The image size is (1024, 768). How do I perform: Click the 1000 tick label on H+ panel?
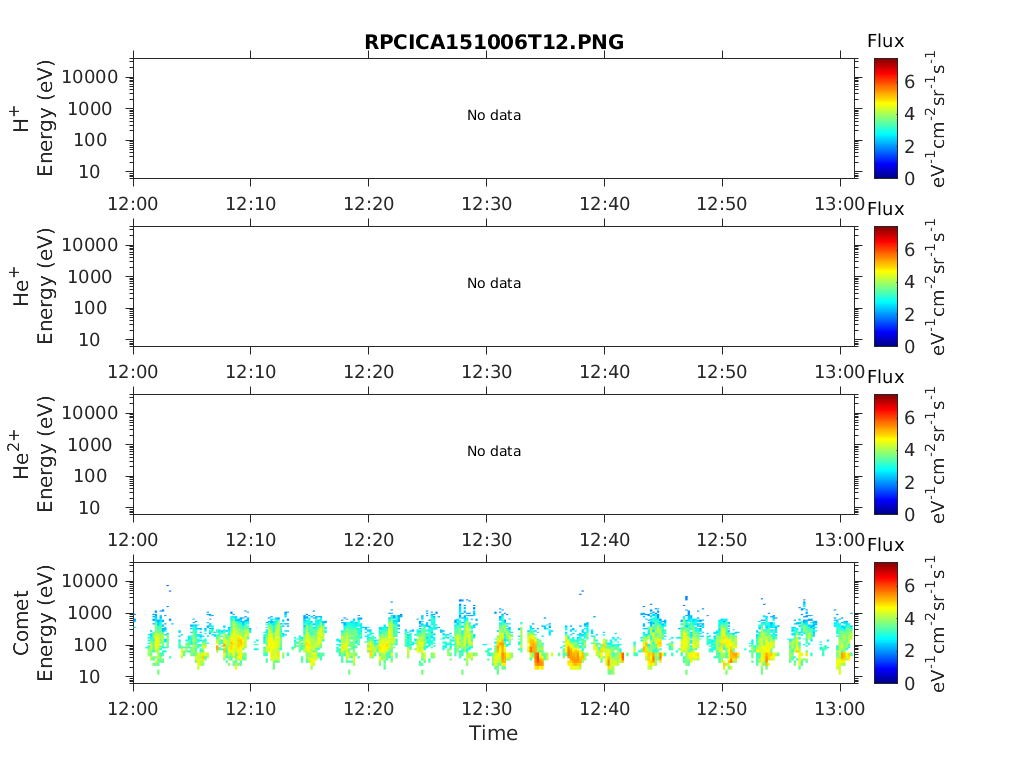[x=90, y=109]
